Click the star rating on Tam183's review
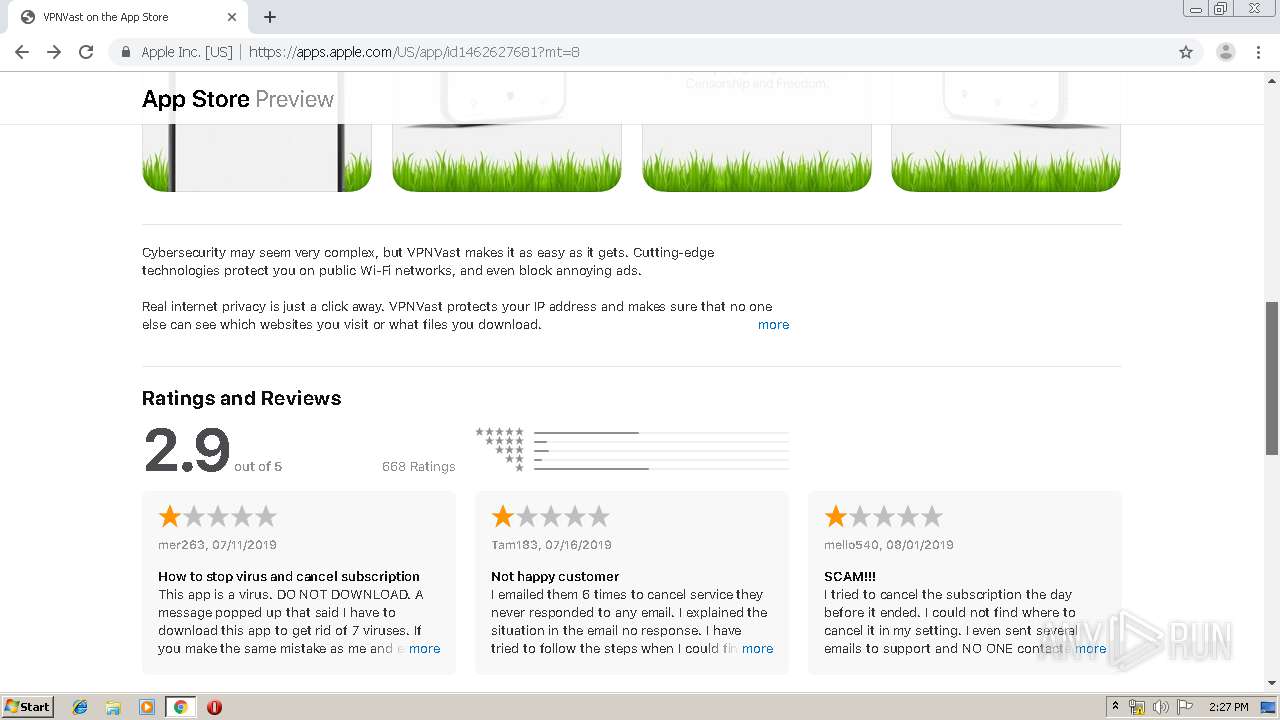This screenshot has width=1280, height=720. click(550, 516)
